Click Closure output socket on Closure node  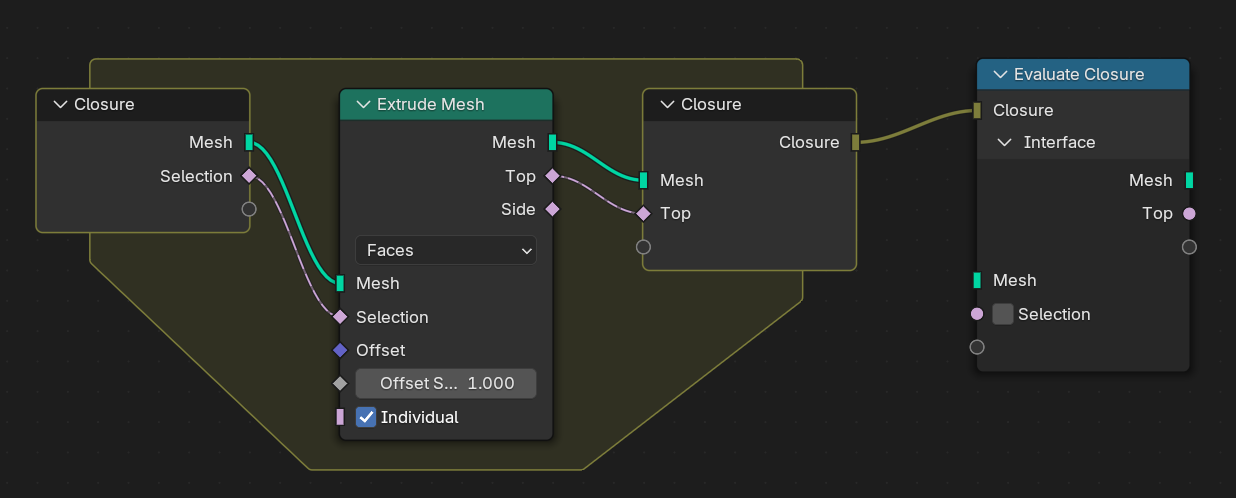(855, 142)
